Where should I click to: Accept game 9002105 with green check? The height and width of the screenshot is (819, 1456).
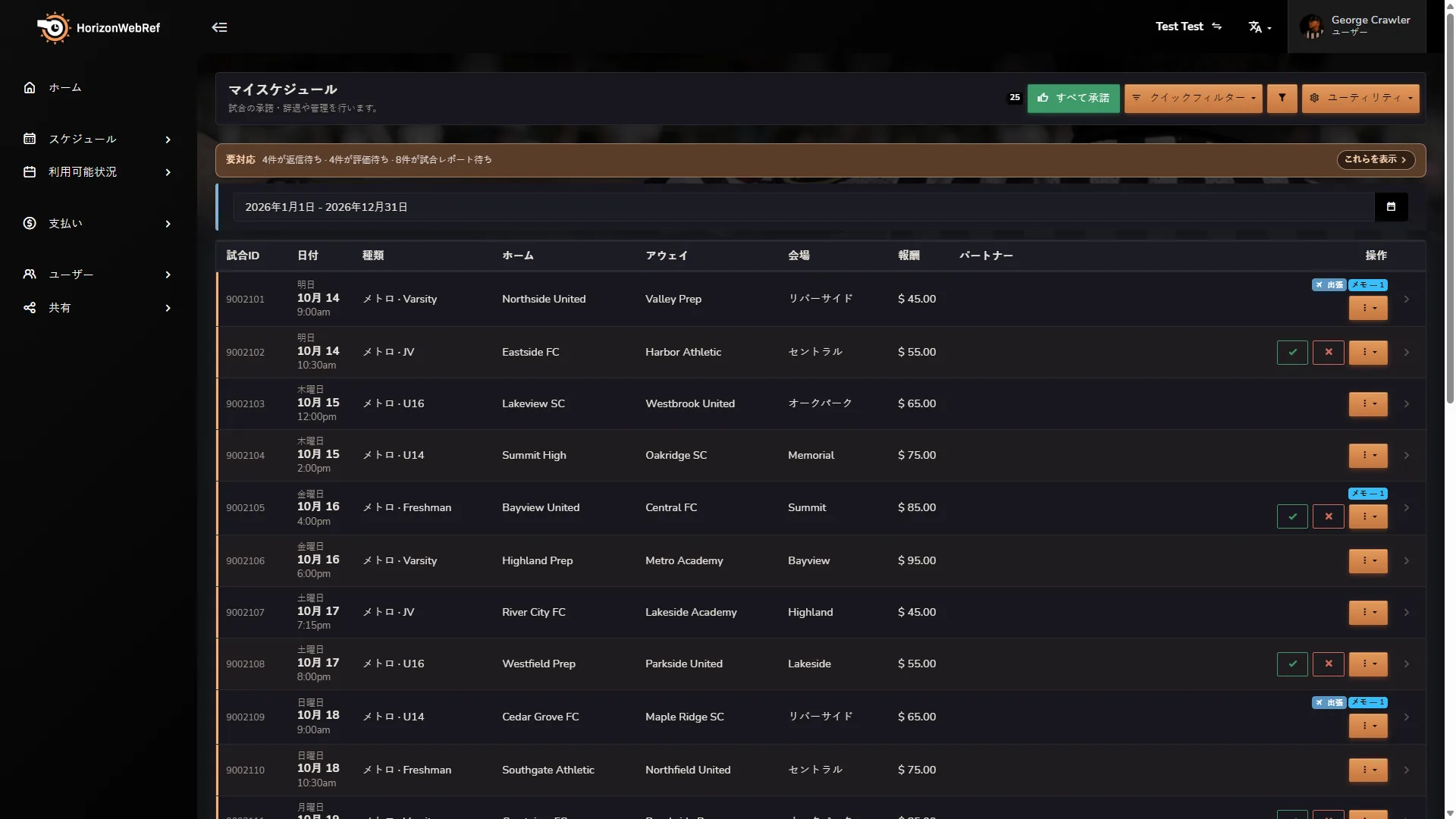(1292, 516)
